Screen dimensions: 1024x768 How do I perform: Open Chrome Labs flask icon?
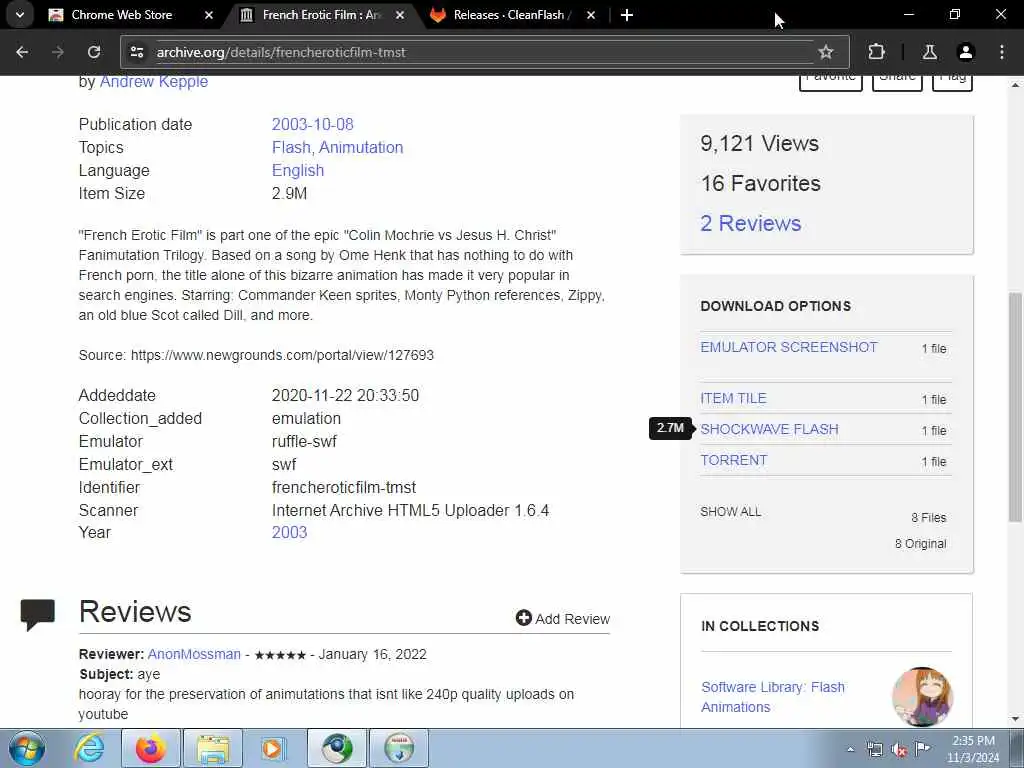point(930,52)
